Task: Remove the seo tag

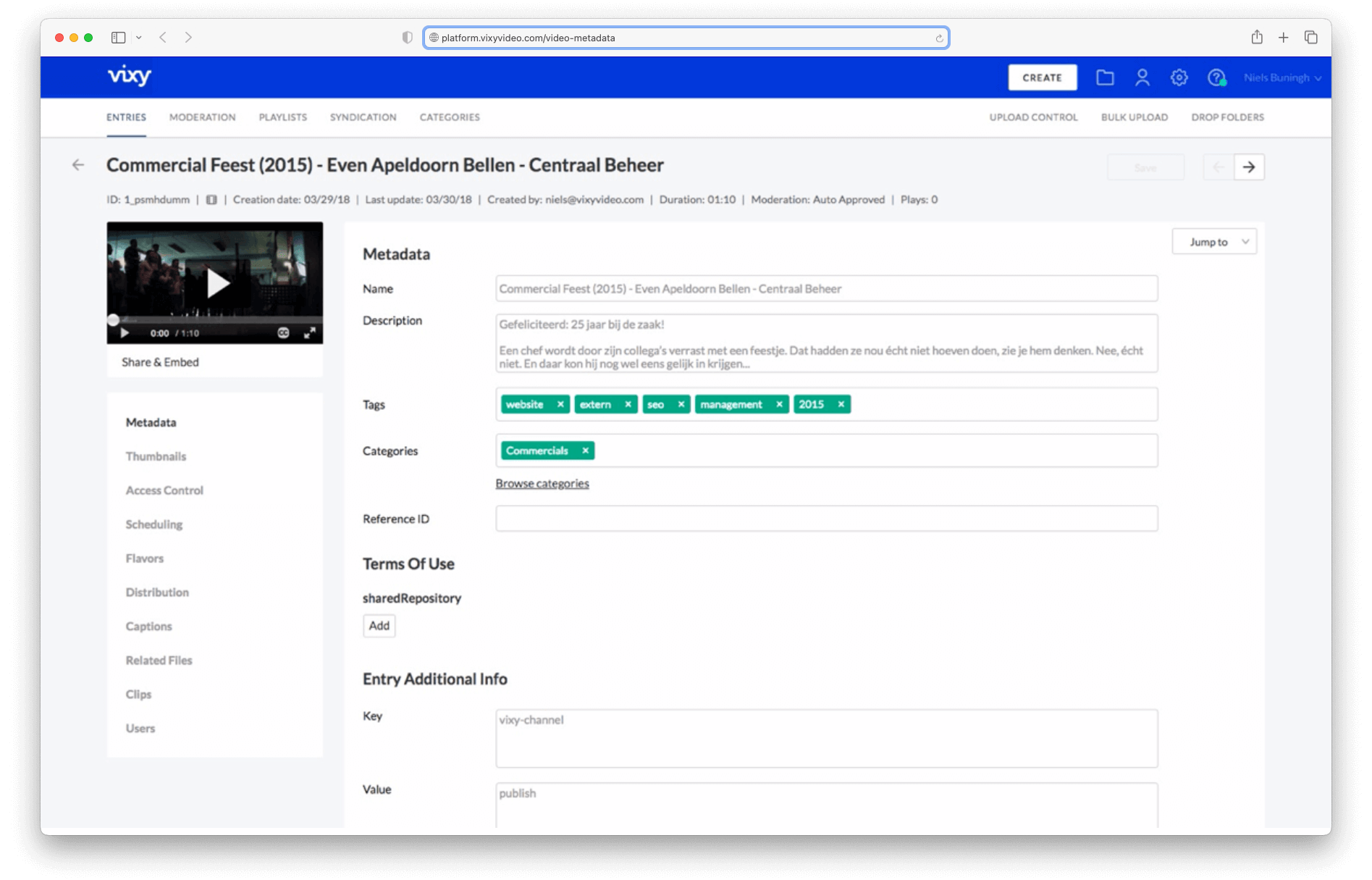Action: [x=681, y=405]
